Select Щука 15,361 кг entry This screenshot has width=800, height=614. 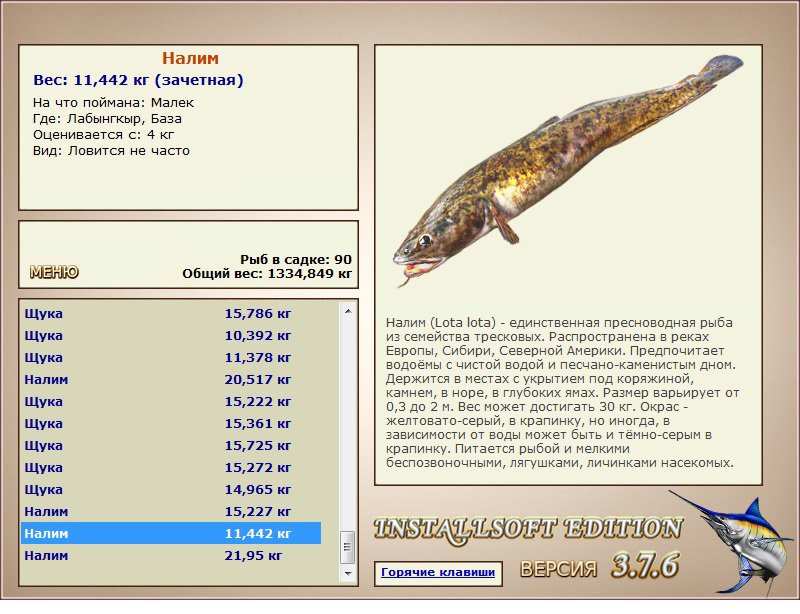point(170,423)
